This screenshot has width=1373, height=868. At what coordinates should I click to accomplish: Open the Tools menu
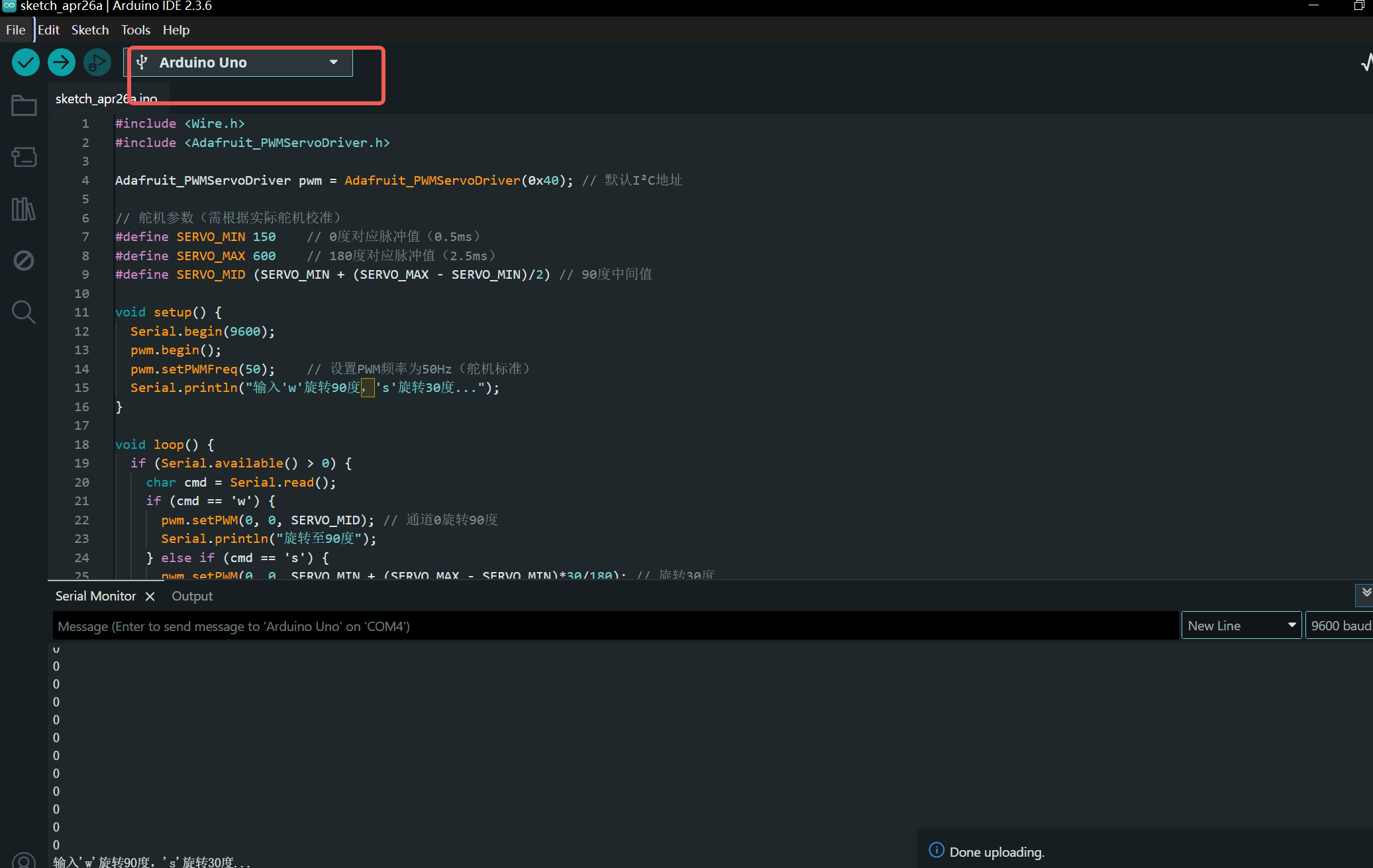click(x=135, y=30)
